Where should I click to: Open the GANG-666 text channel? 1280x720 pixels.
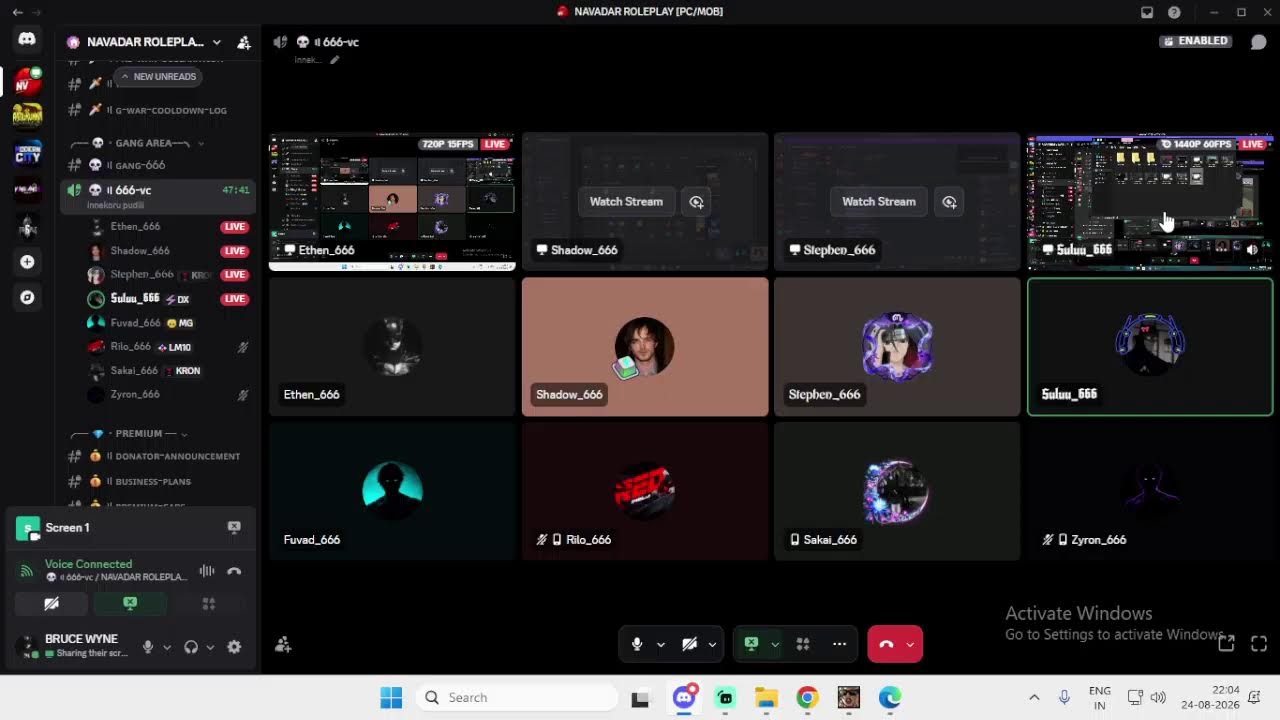tap(158, 165)
